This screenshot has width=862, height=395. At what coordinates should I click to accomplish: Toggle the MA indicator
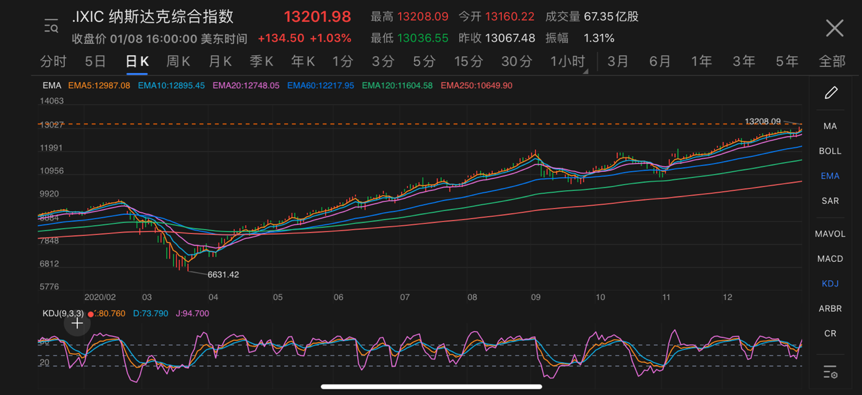pyautogui.click(x=830, y=126)
